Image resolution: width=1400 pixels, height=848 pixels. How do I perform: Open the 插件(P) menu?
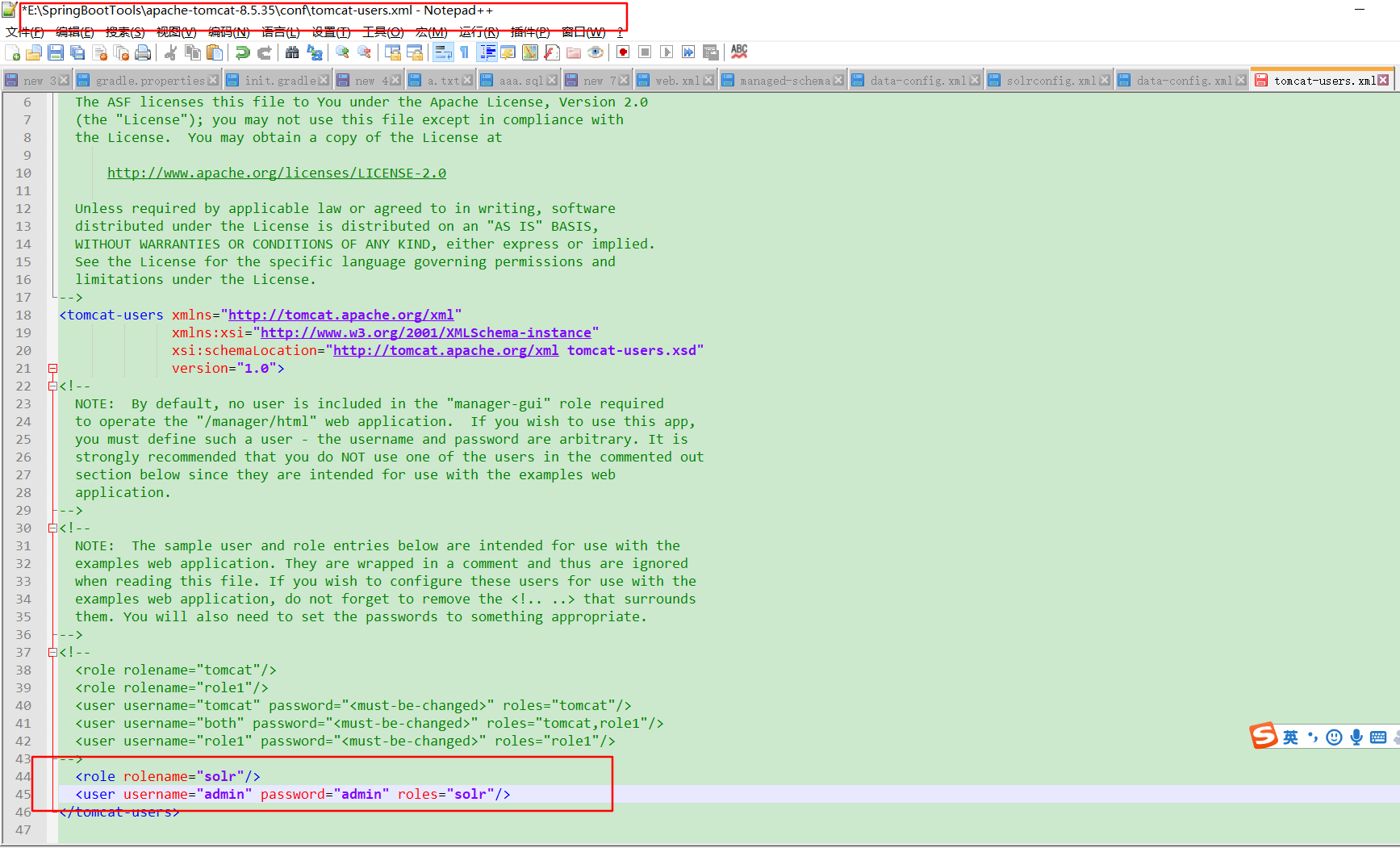pyautogui.click(x=530, y=32)
